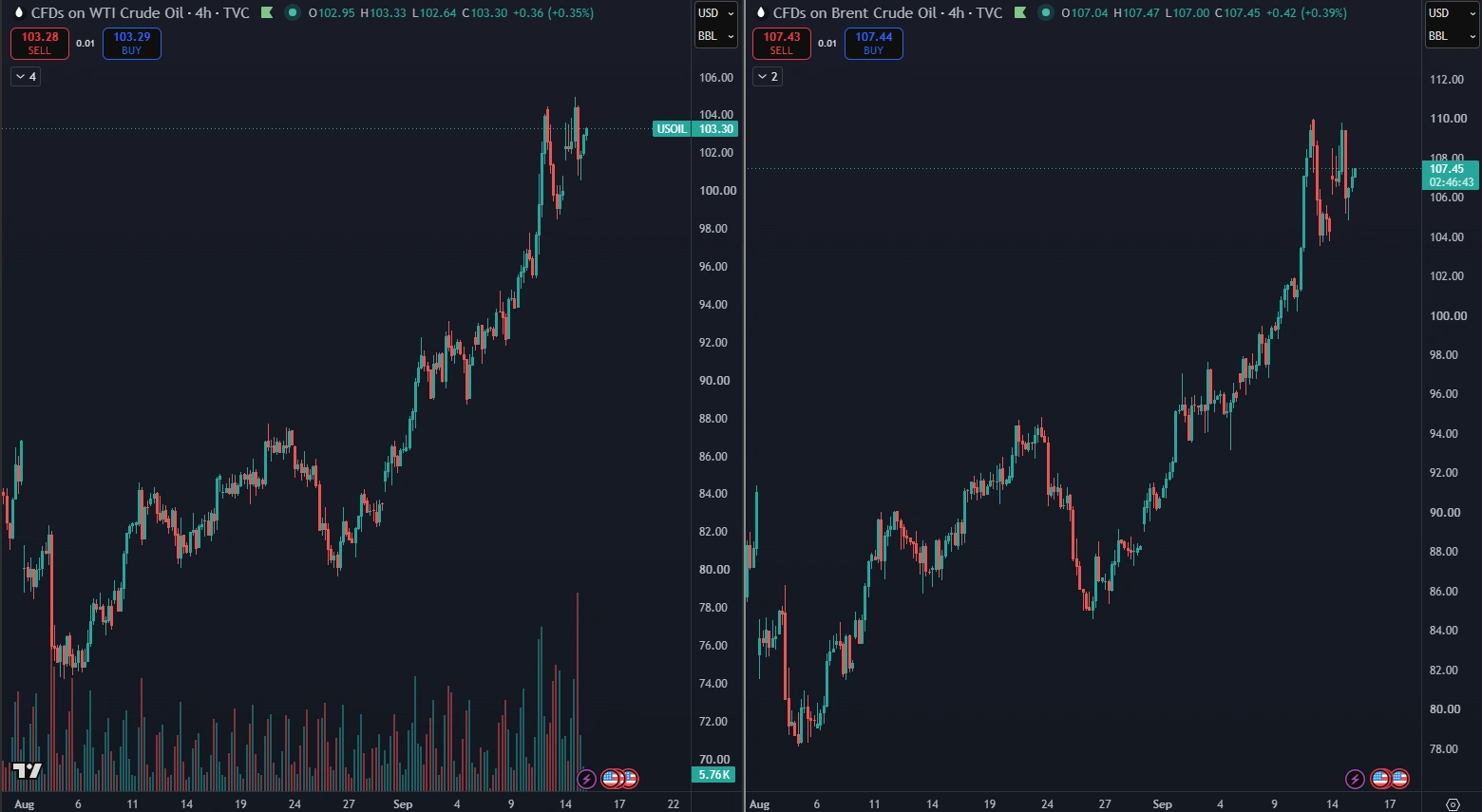The width and height of the screenshot is (1482, 812).
Task: Click TradingView logo in WTI chart corner
Action: tap(27, 770)
